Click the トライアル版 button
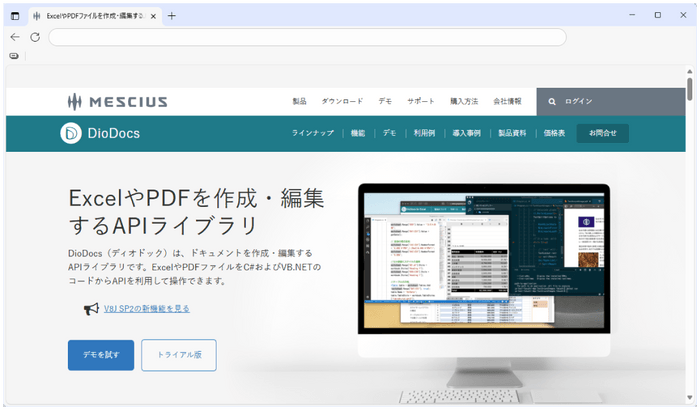Image resolution: width=700 pixels, height=410 pixels. point(179,355)
